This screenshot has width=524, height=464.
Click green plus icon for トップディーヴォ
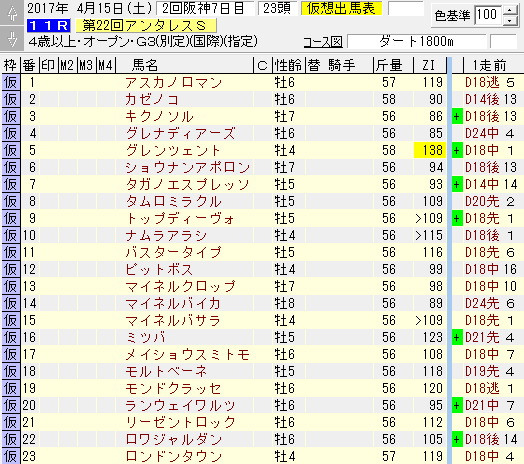coord(457,218)
